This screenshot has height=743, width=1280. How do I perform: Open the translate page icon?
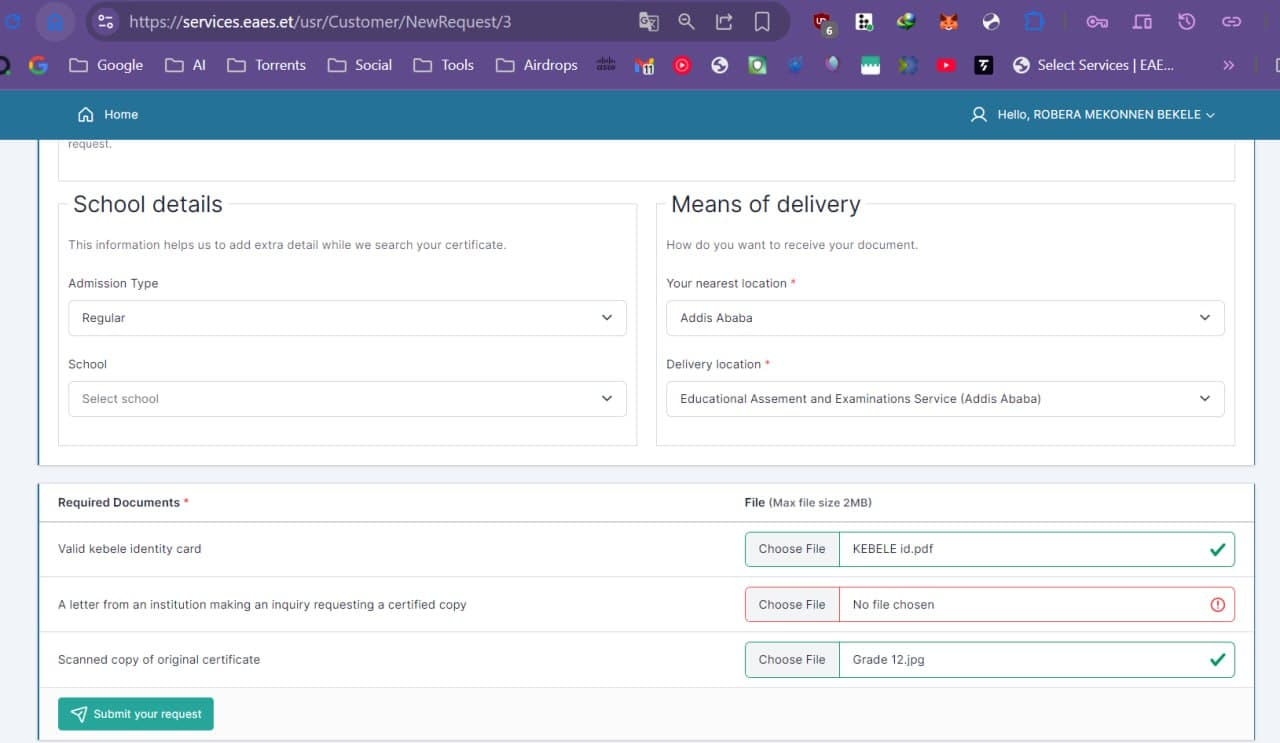[648, 21]
